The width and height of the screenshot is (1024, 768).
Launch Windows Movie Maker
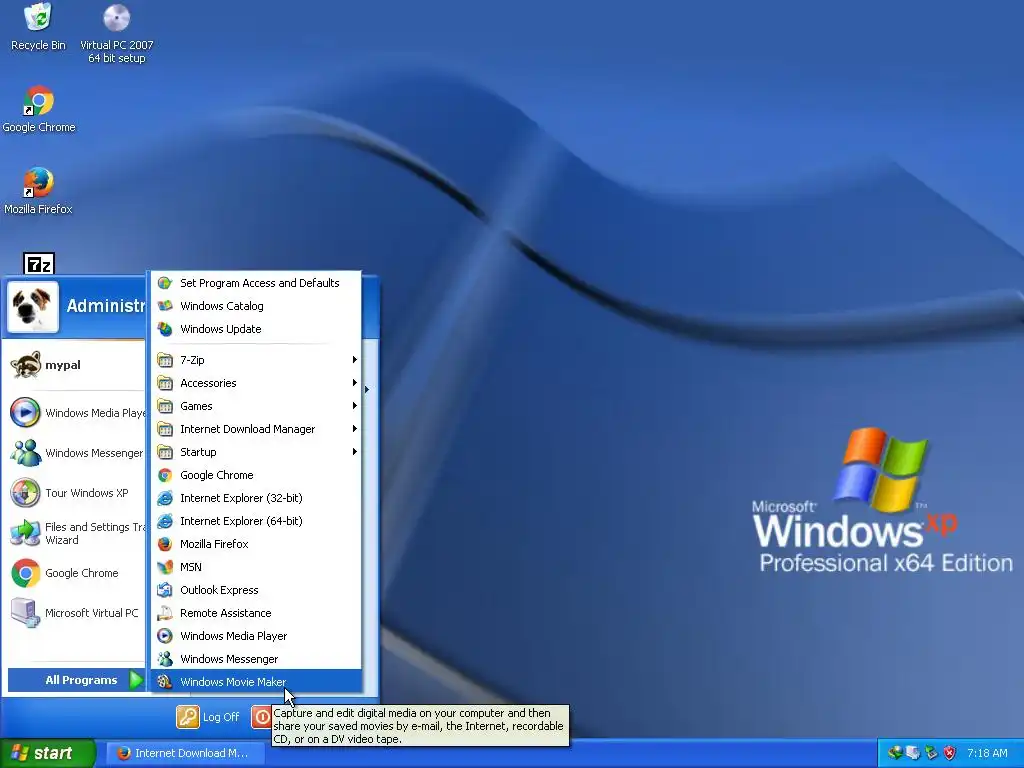click(x=256, y=682)
